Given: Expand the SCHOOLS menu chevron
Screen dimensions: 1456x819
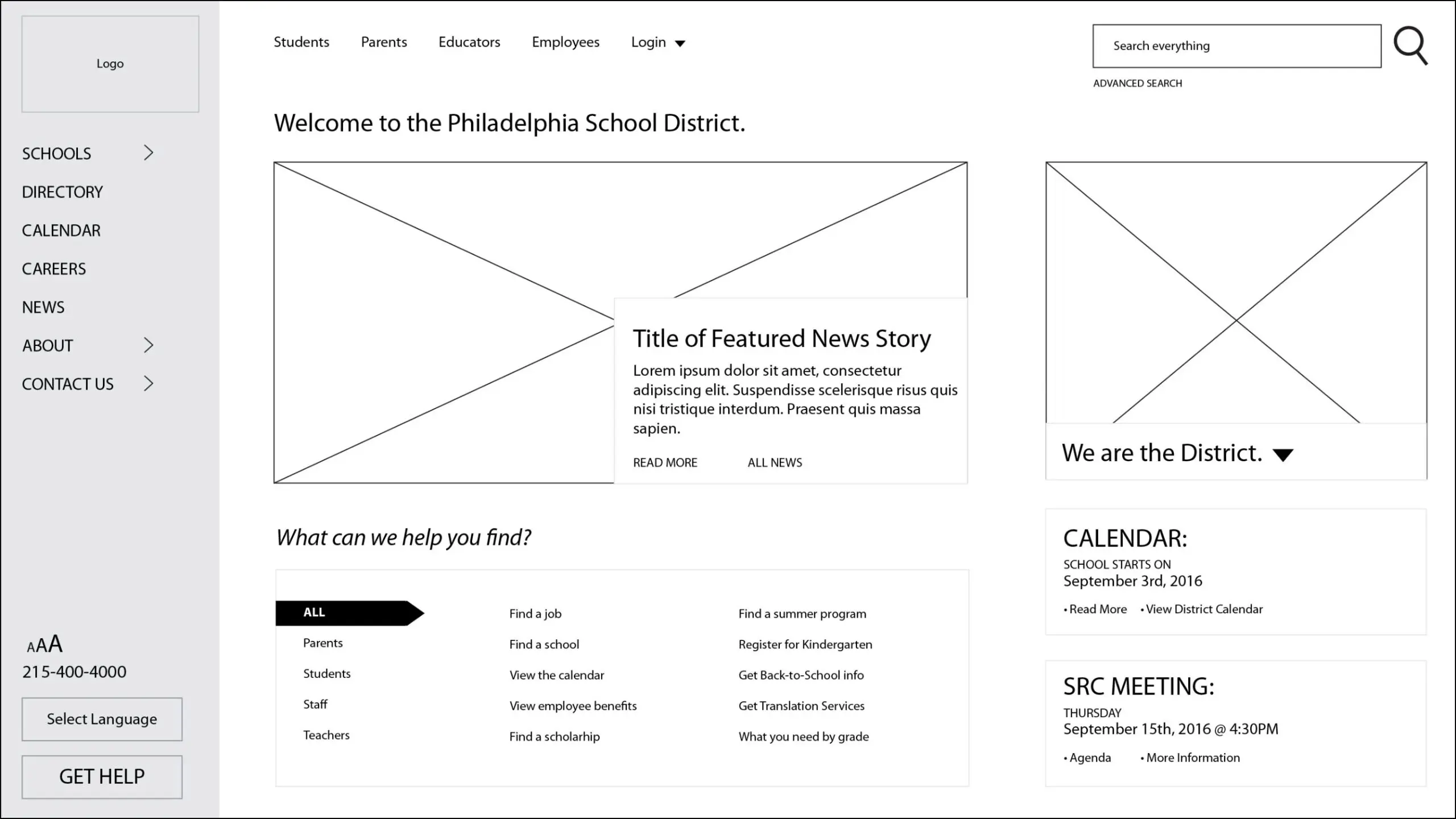Looking at the screenshot, I should click(x=148, y=153).
